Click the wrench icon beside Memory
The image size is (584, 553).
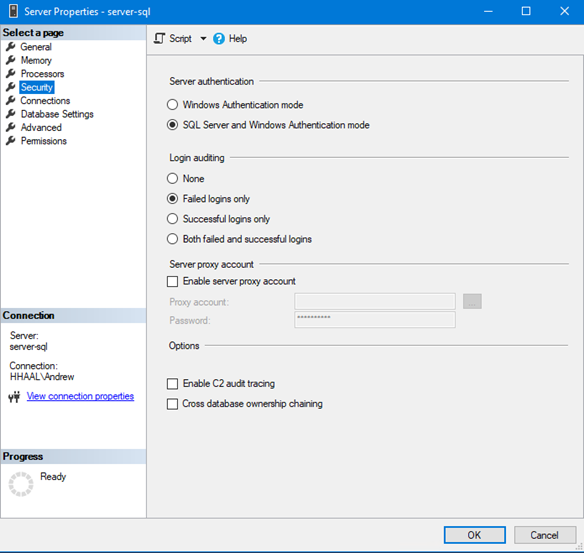coord(11,60)
